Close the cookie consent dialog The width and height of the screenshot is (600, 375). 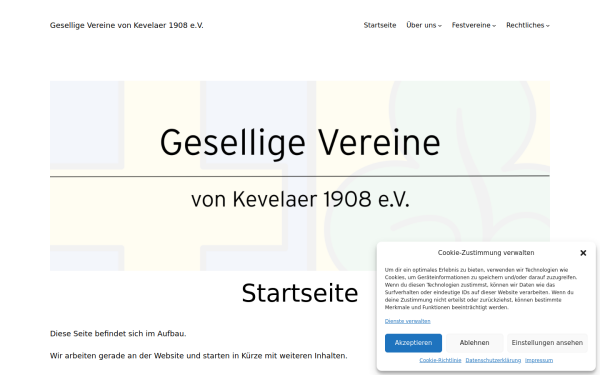click(583, 253)
